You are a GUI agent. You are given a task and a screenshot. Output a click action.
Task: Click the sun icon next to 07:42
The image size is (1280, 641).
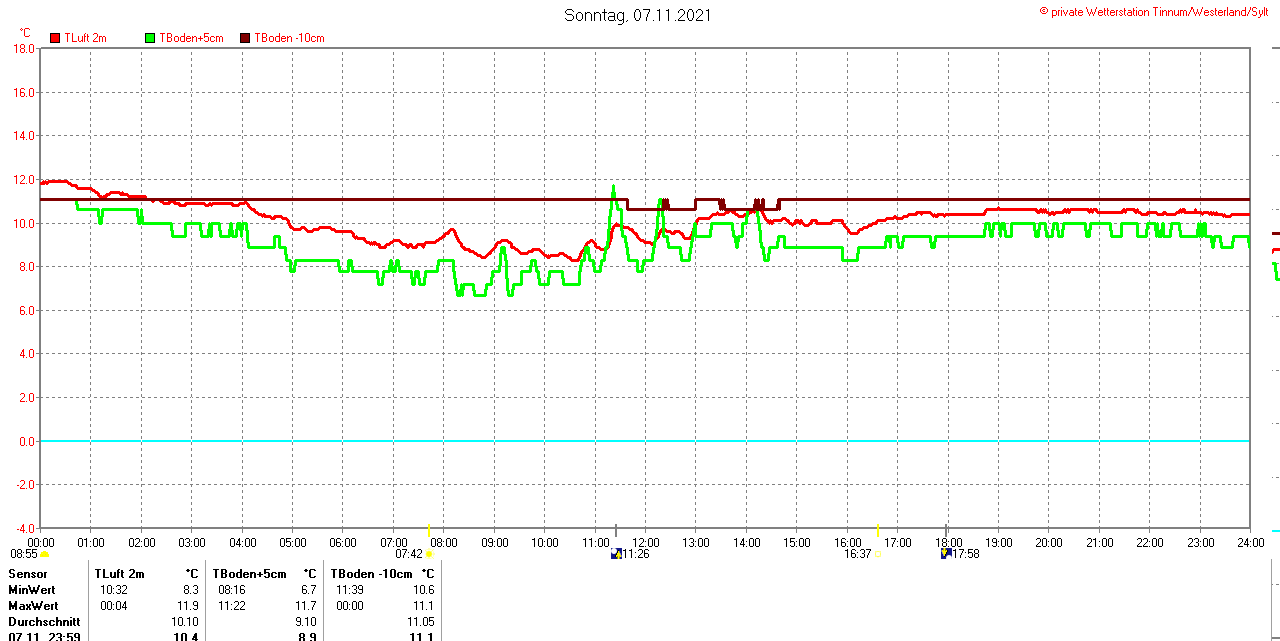429,554
